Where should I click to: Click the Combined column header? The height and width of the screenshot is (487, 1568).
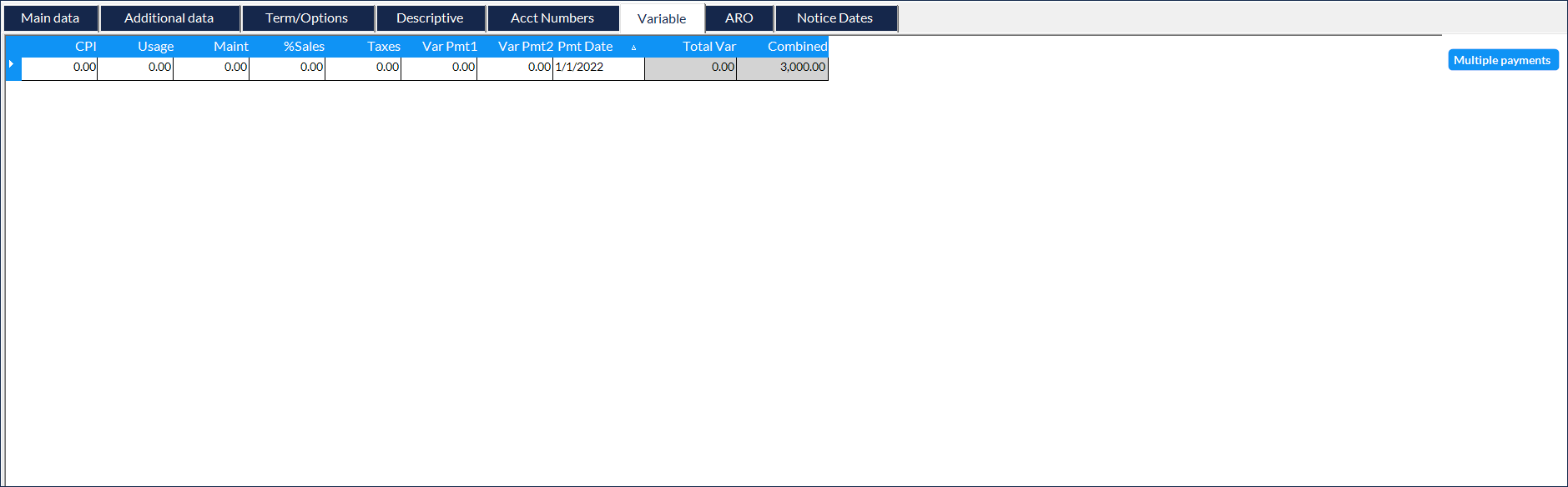[783, 47]
